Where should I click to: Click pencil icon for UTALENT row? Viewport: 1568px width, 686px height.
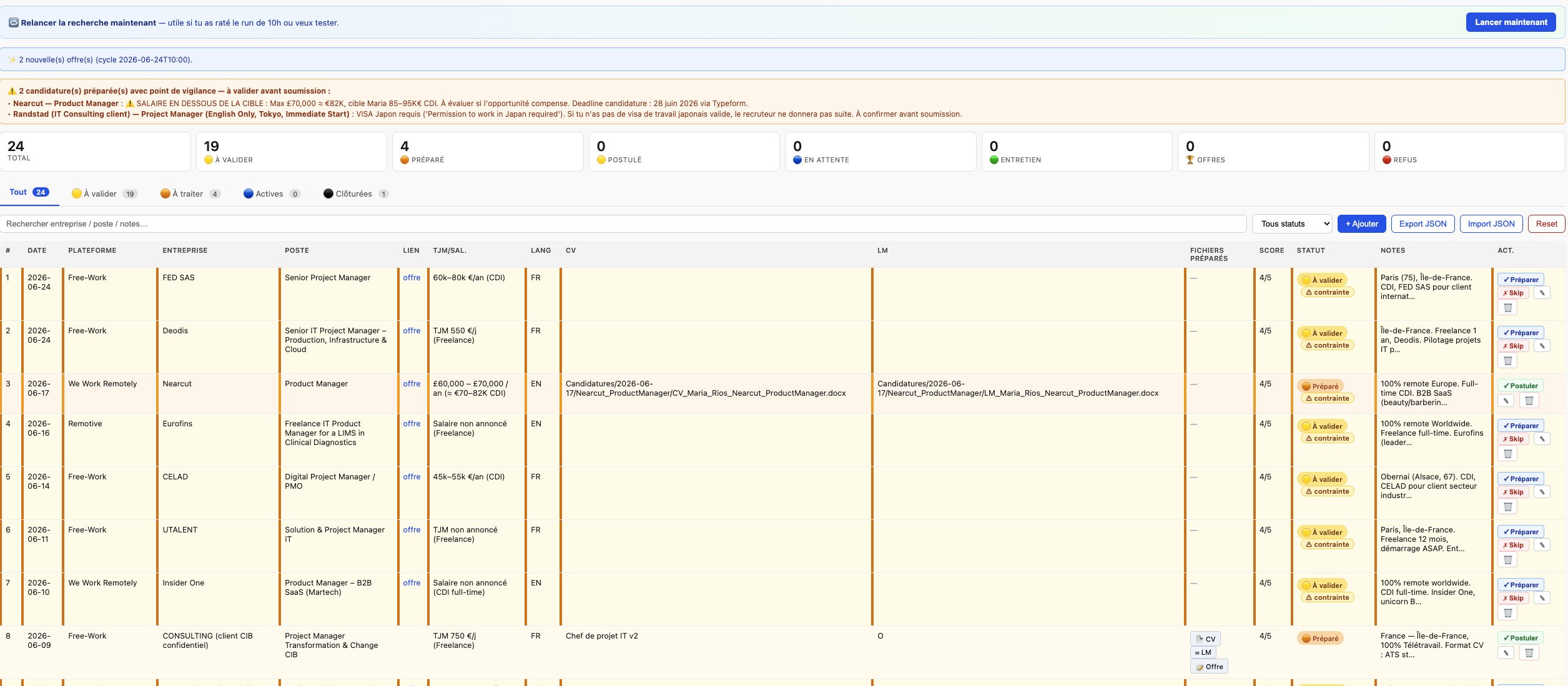click(1542, 545)
